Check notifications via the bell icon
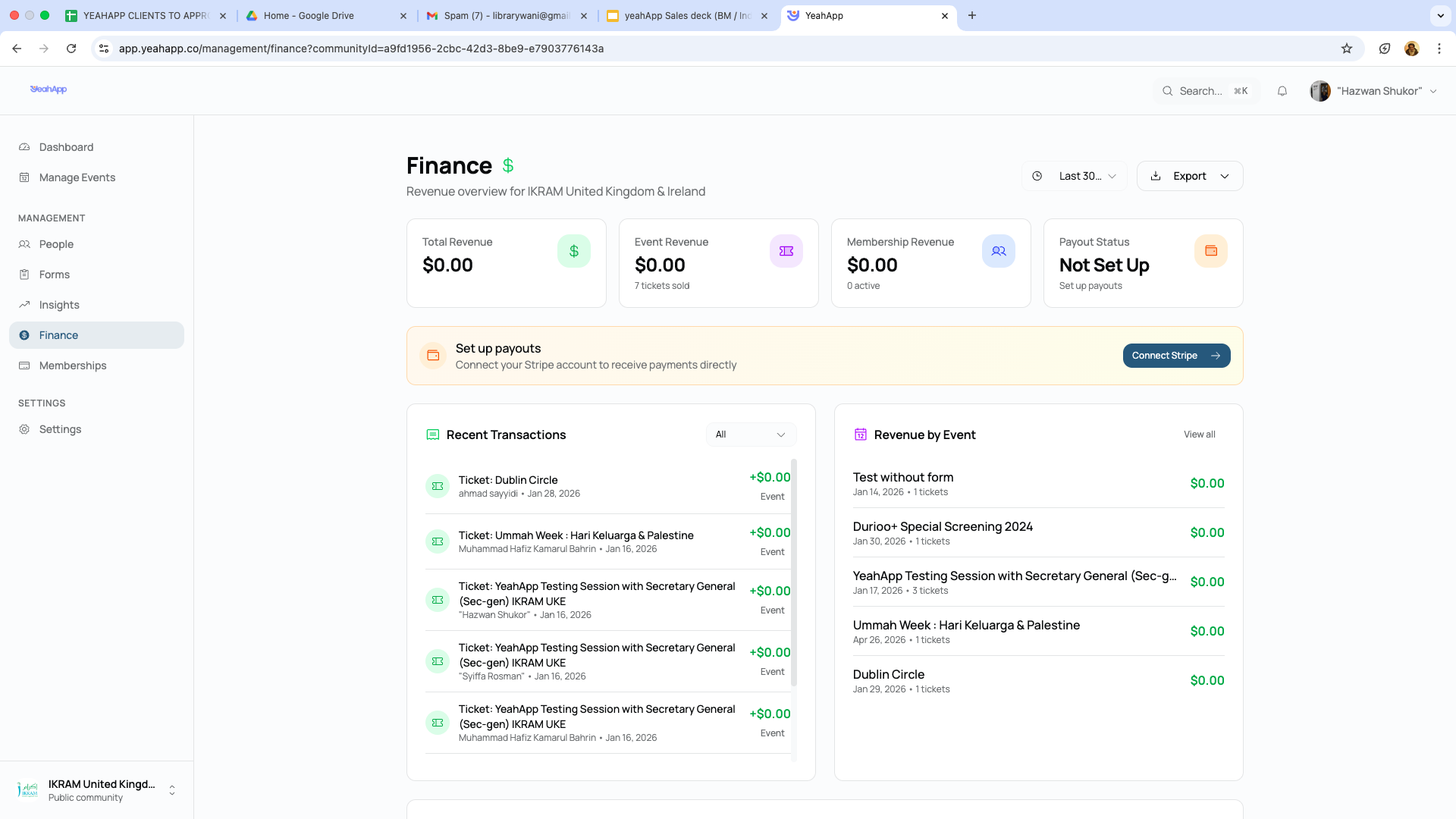1456x819 pixels. tap(1282, 90)
